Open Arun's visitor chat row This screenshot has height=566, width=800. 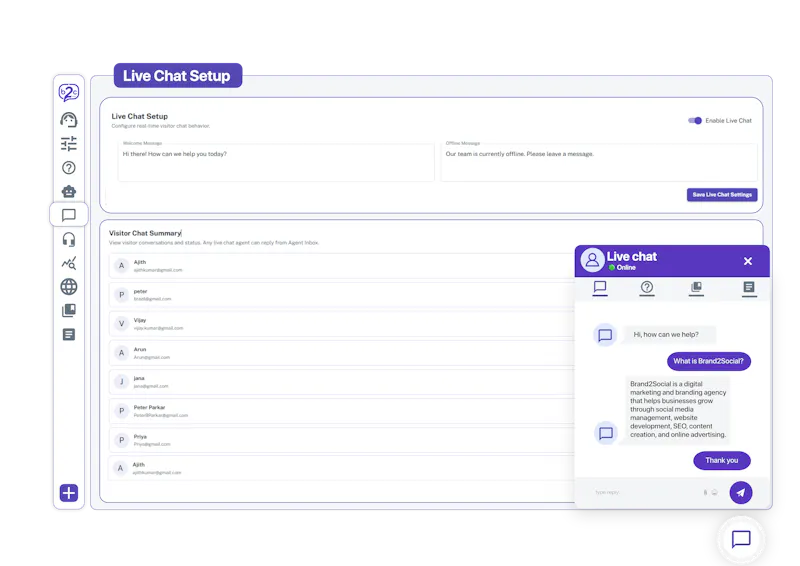[341, 353]
